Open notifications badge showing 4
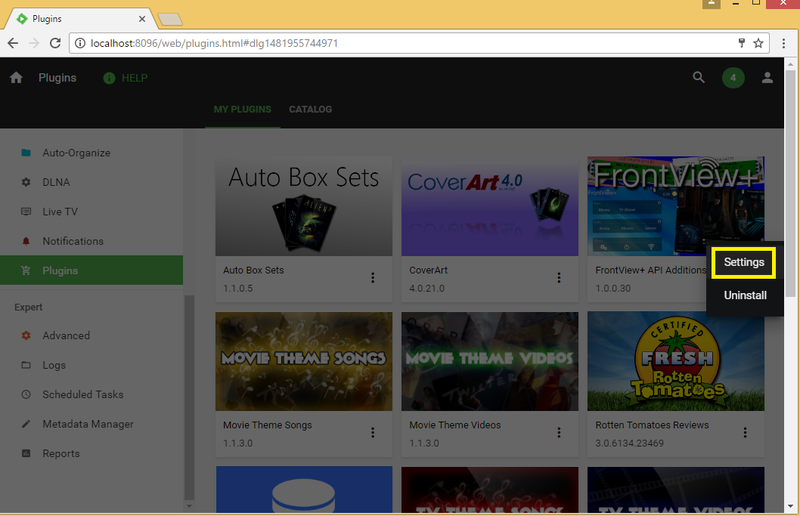Image resolution: width=800 pixels, height=516 pixels. [733, 78]
